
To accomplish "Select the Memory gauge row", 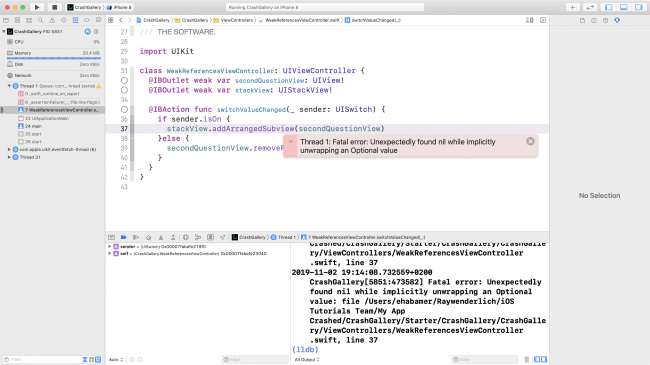I will click(x=53, y=53).
